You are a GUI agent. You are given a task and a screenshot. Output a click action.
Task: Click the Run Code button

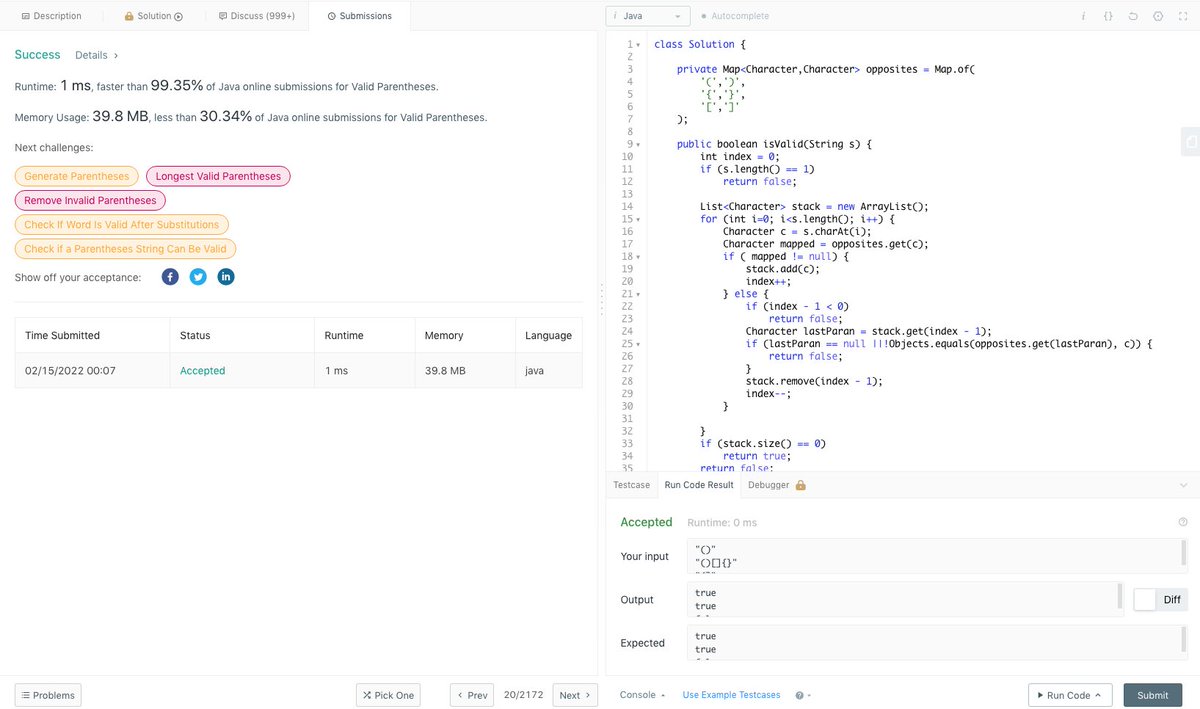coord(1071,695)
